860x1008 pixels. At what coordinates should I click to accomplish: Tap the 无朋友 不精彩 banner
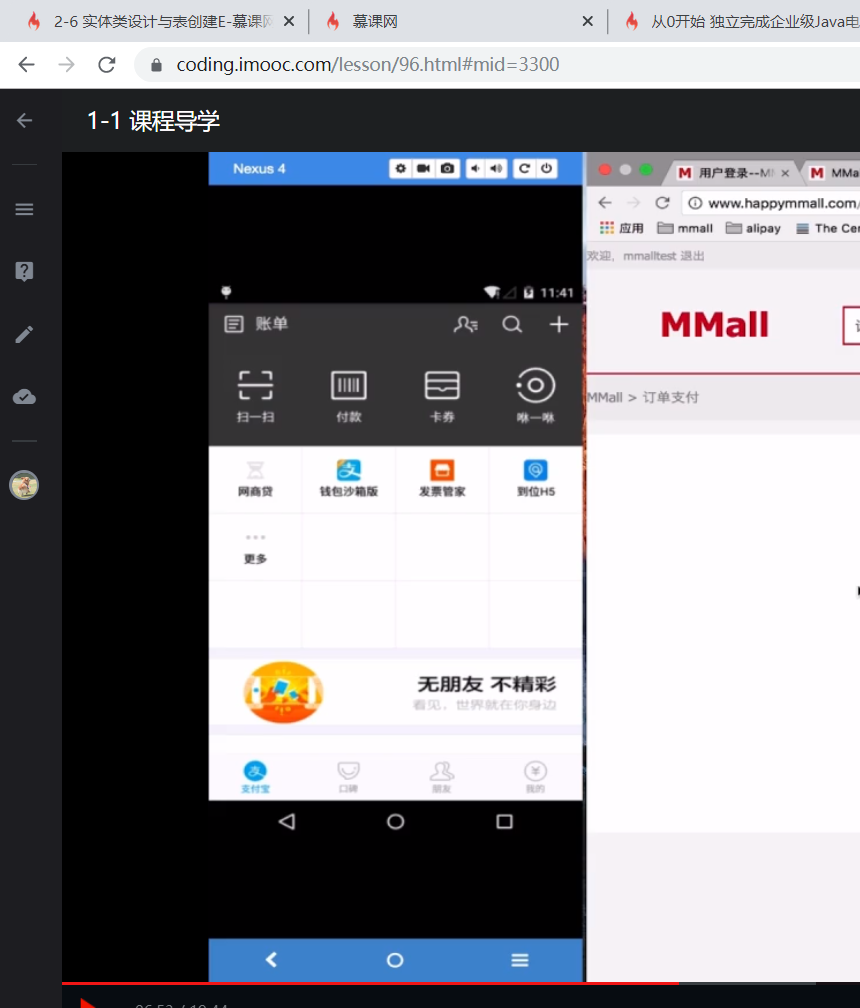pyautogui.click(x=396, y=693)
